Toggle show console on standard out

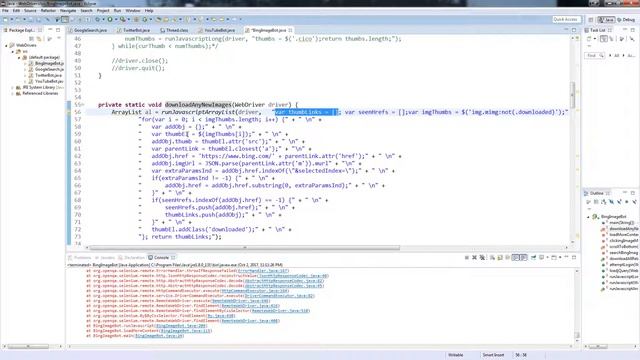(516, 258)
